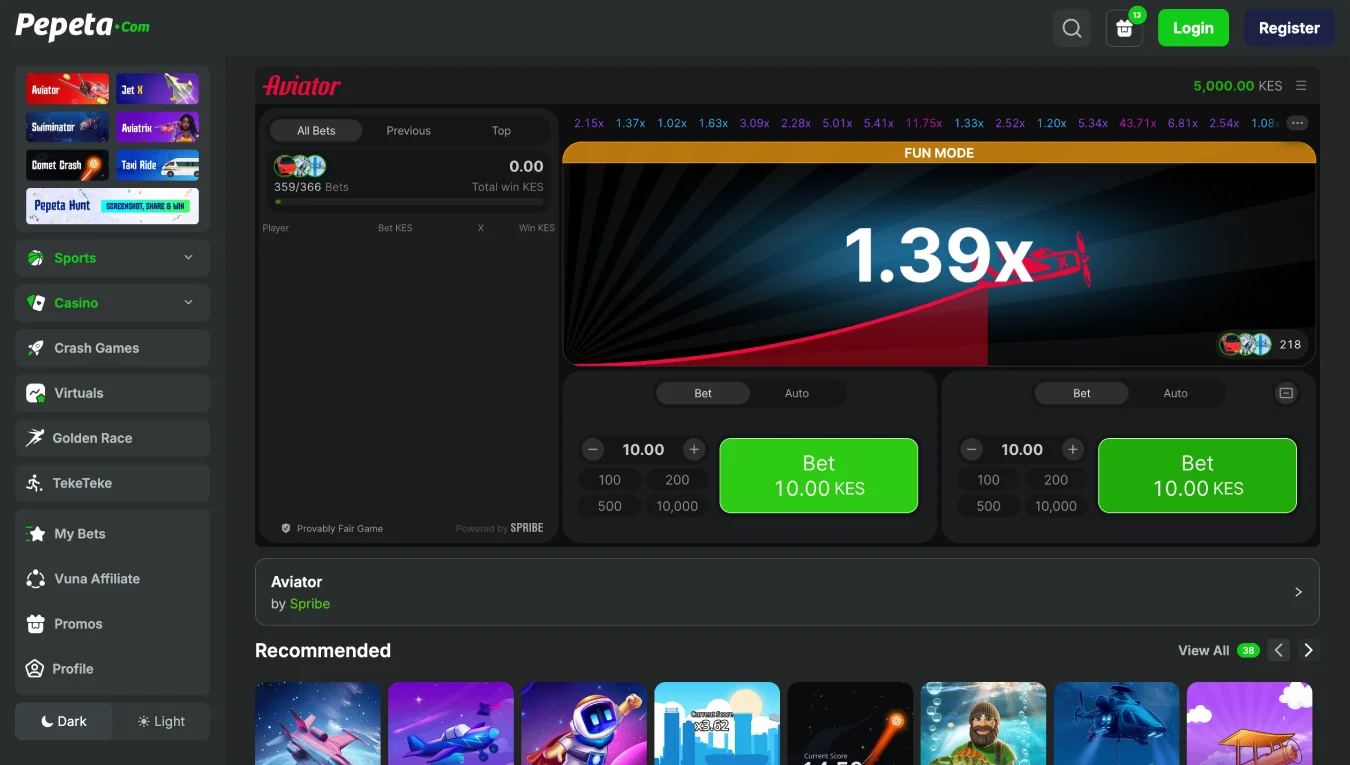Expand the Aviator by Spribe info row

pos(787,592)
